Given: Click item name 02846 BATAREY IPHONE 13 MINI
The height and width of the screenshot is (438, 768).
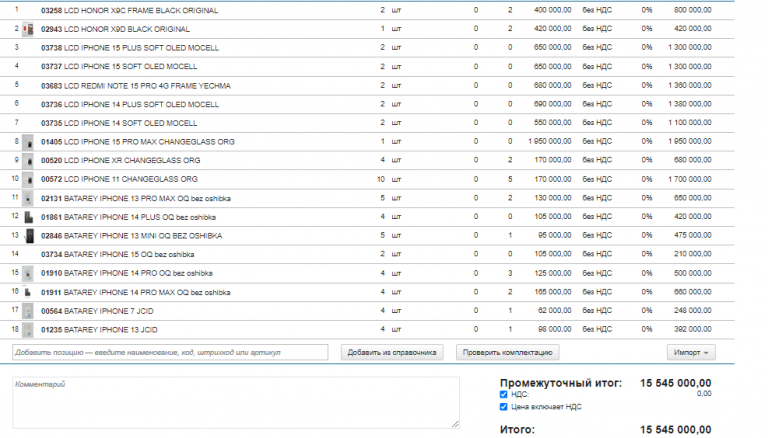Looking at the screenshot, I should (131, 236).
